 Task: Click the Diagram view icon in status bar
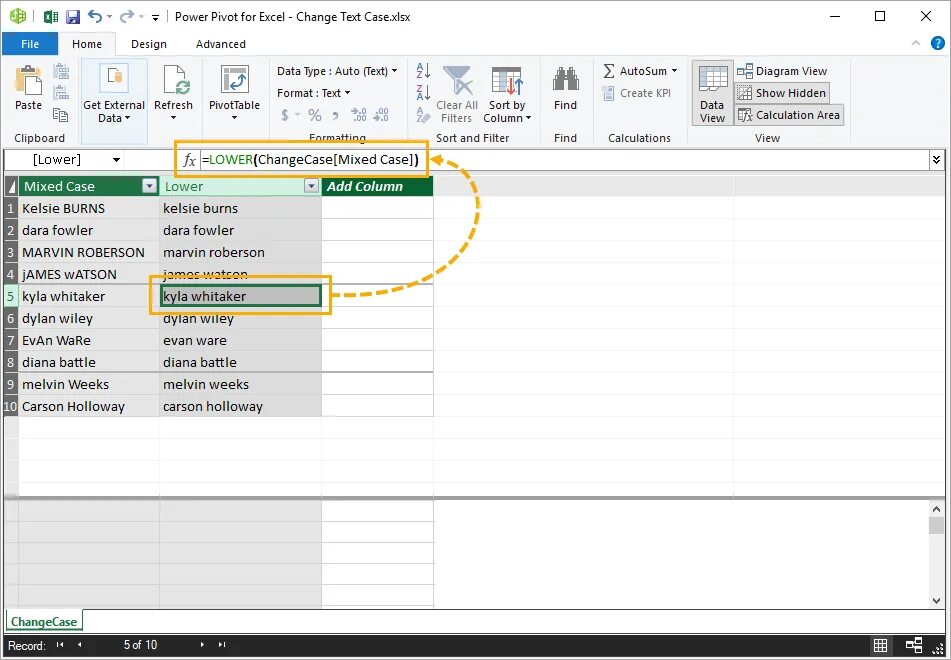click(914, 645)
